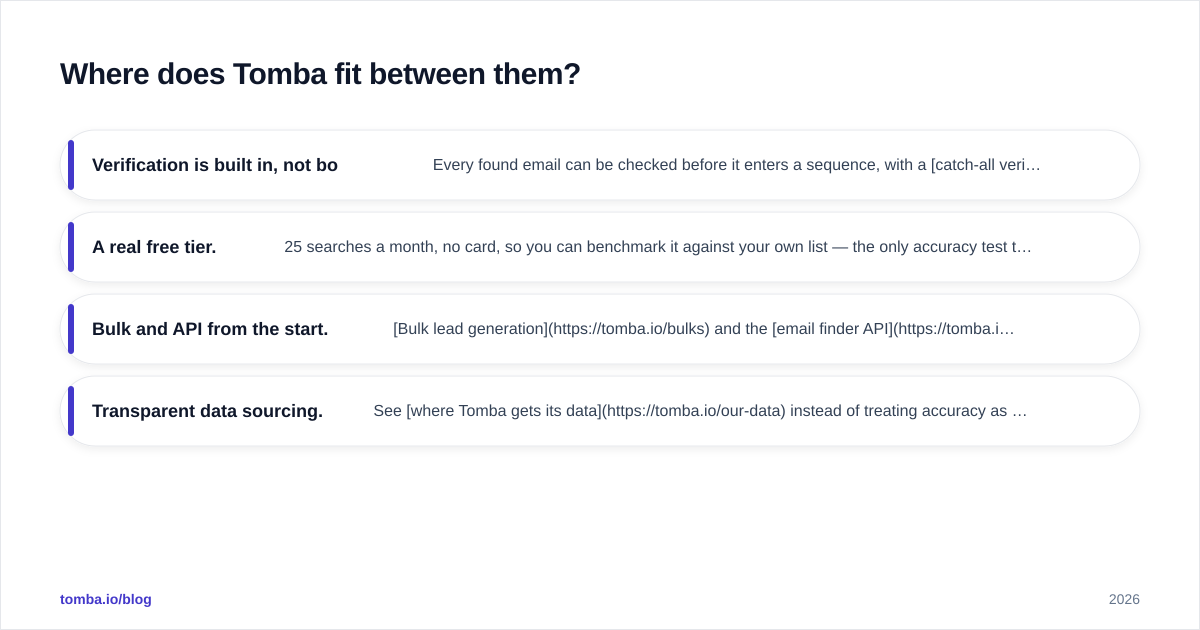1200x630 pixels.
Task: Click the 'A real free tier.' card title
Action: point(154,247)
